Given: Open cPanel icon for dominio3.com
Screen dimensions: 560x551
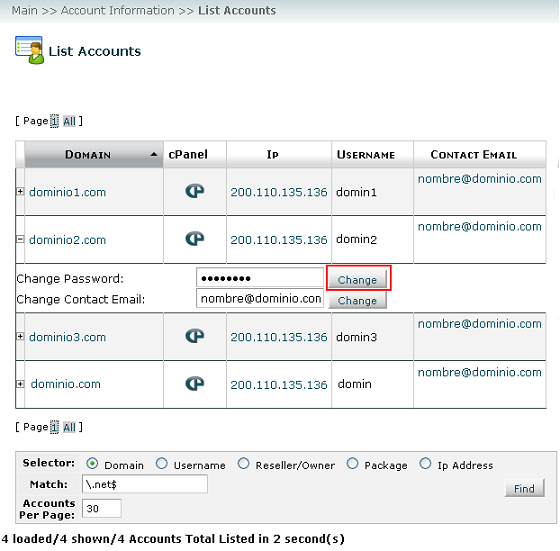Looking at the screenshot, I should pos(195,336).
